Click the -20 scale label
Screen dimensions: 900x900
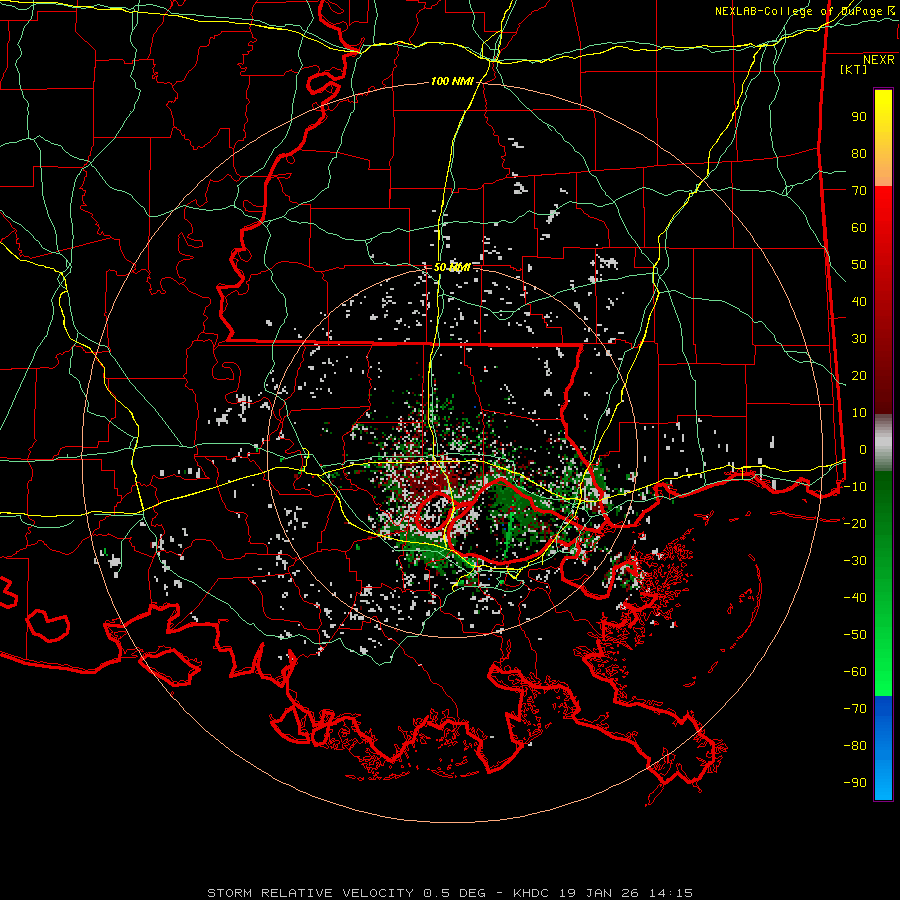coord(855,524)
